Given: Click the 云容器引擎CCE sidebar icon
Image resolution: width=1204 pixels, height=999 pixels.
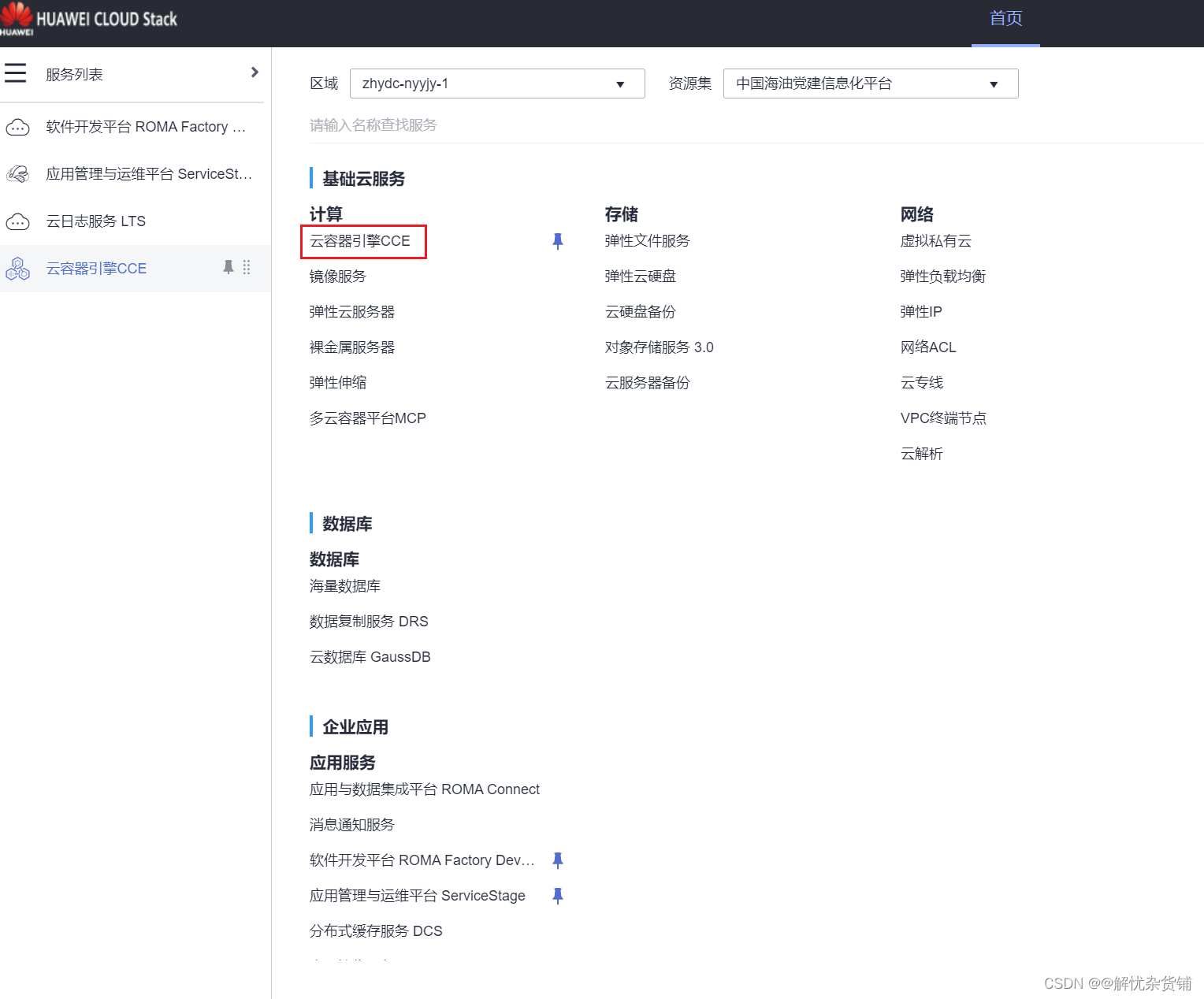Looking at the screenshot, I should (x=17, y=269).
